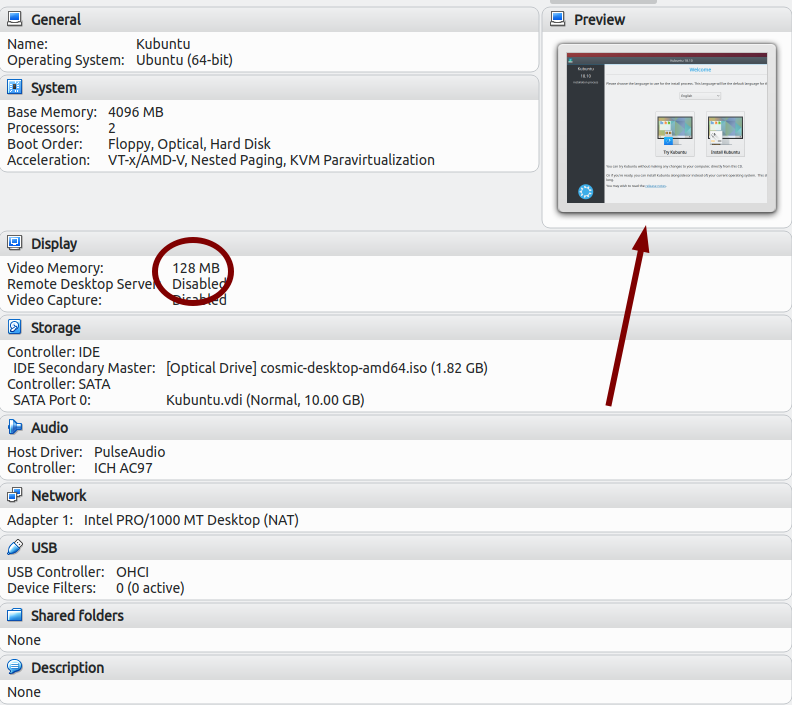This screenshot has height=705, width=792.
Task: Open the Audio header link
Action: pyautogui.click(x=50, y=428)
